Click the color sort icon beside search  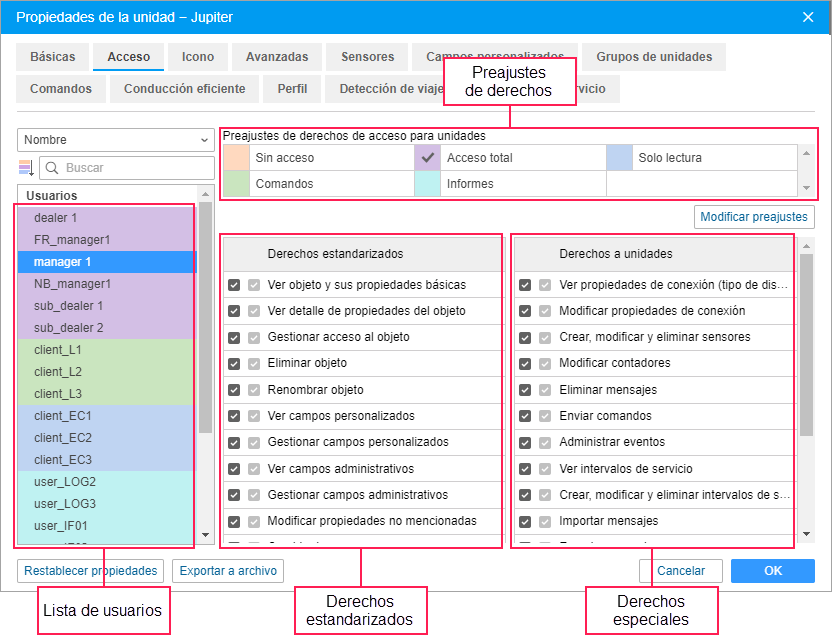(26, 168)
